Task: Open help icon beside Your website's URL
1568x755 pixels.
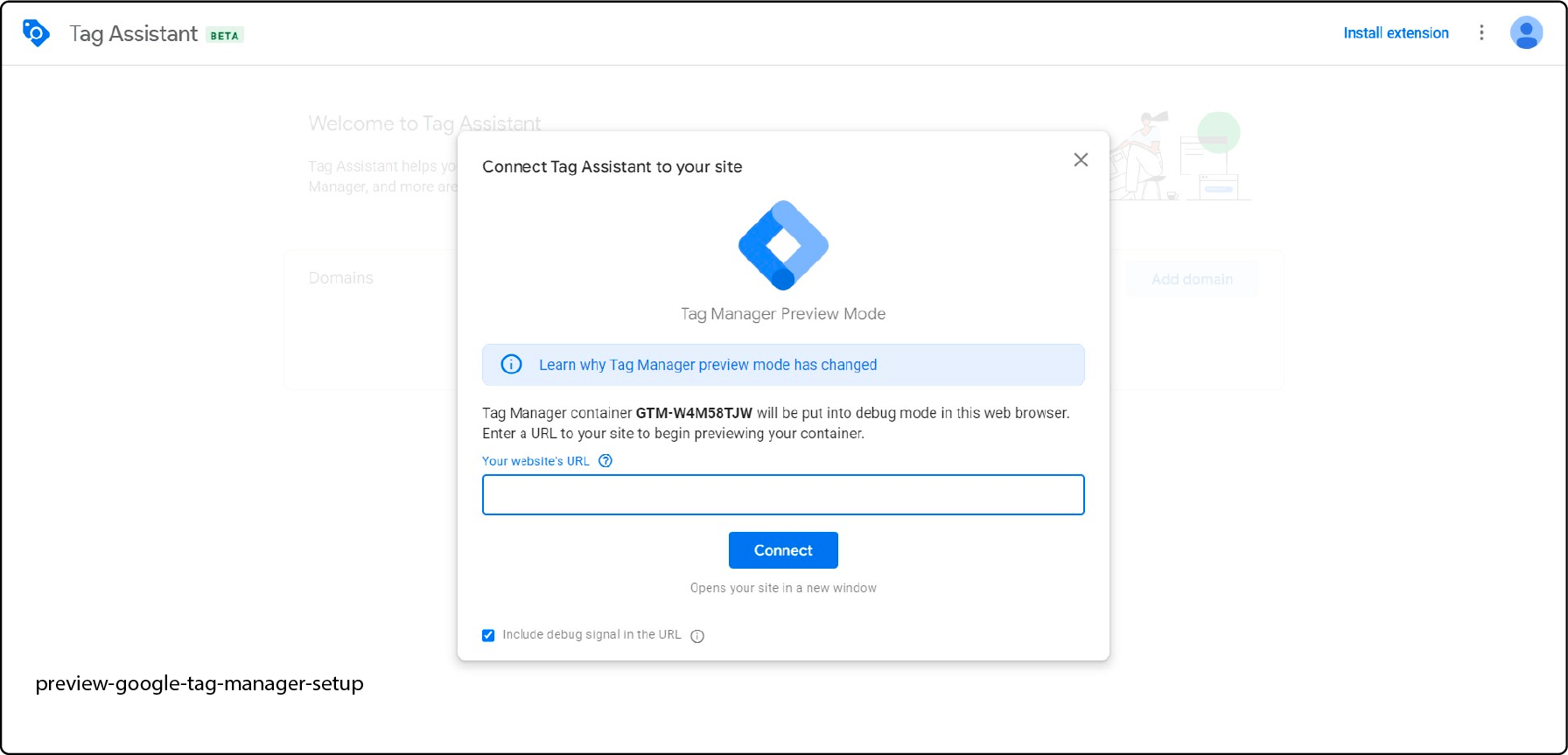Action: point(605,461)
